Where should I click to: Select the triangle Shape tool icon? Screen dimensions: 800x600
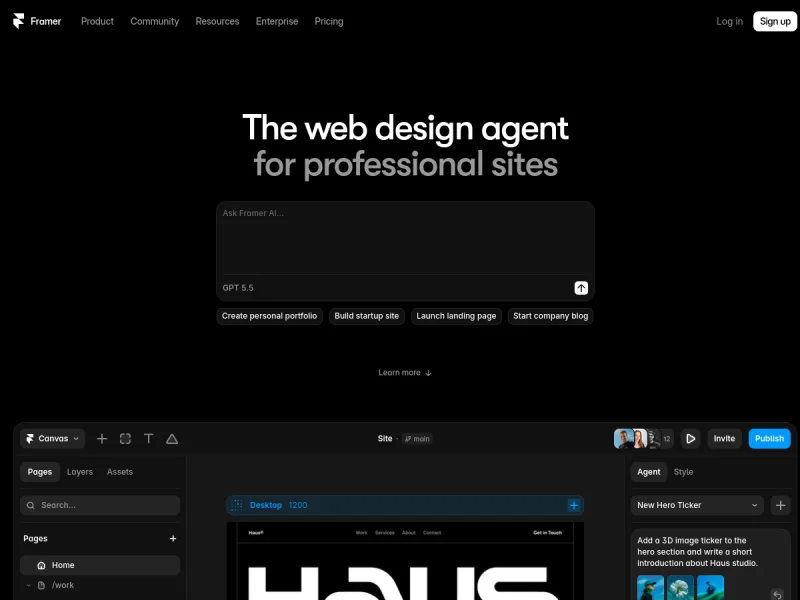[x=172, y=439]
